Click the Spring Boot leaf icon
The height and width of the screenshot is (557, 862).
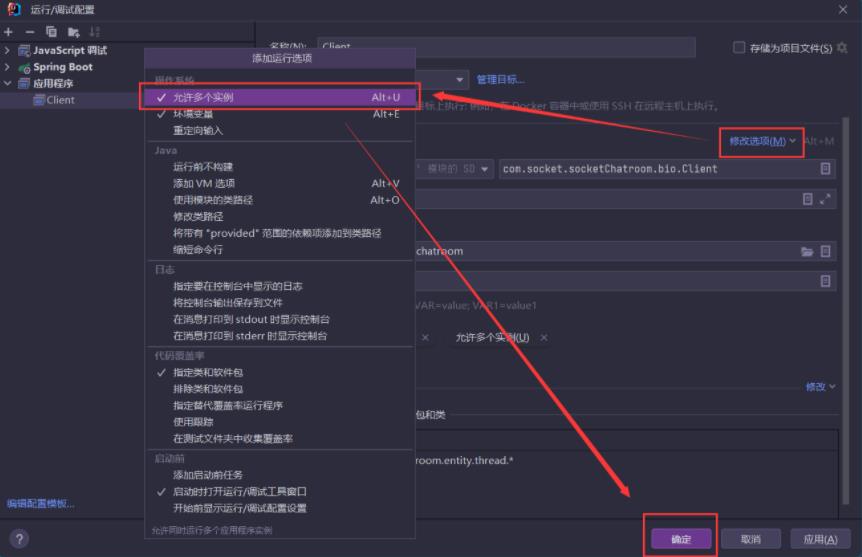click(24, 68)
